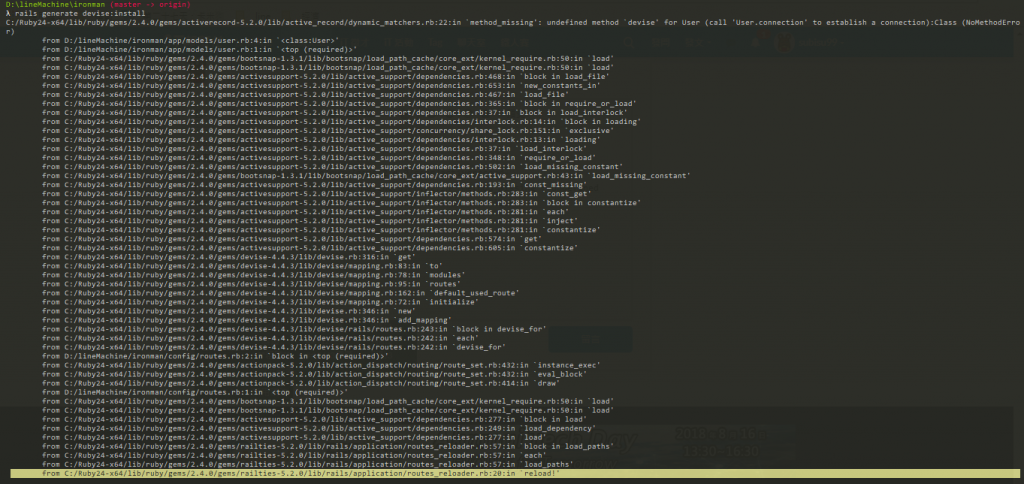The image size is (1024, 484).
Task: Click the user.rb:4 '<class:User>' trace line
Action: click(189, 40)
